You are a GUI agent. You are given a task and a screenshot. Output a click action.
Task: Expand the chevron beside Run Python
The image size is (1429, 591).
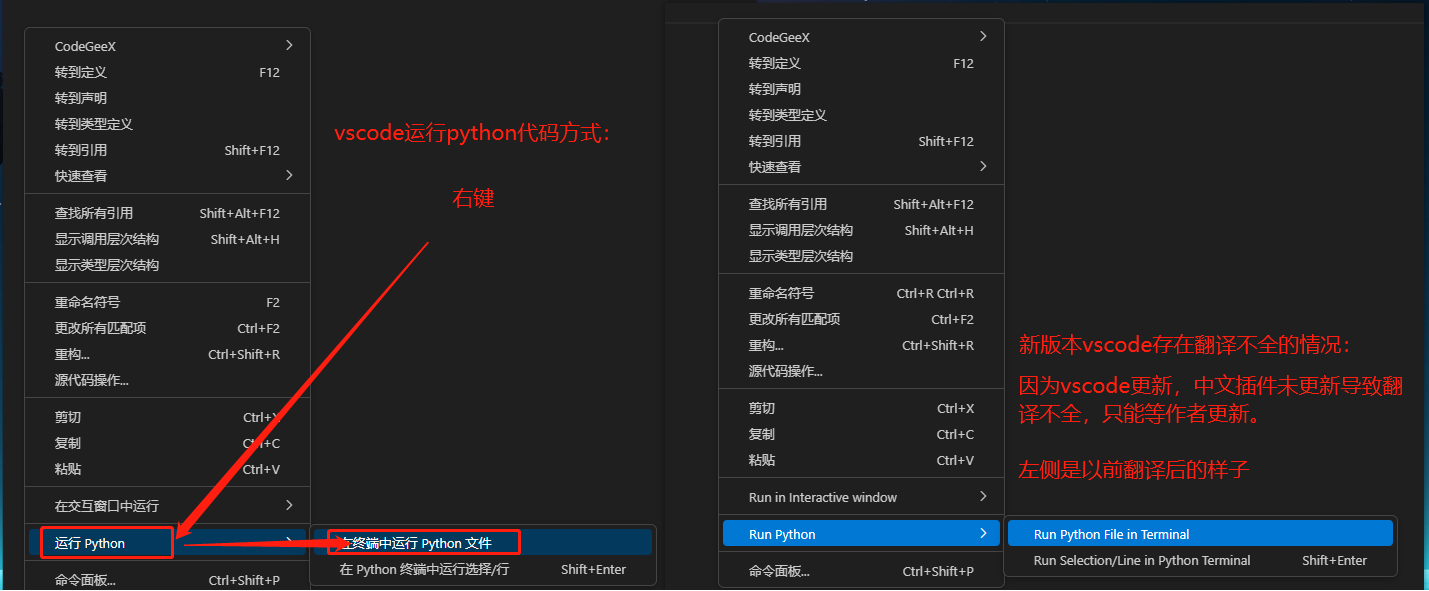pos(983,533)
